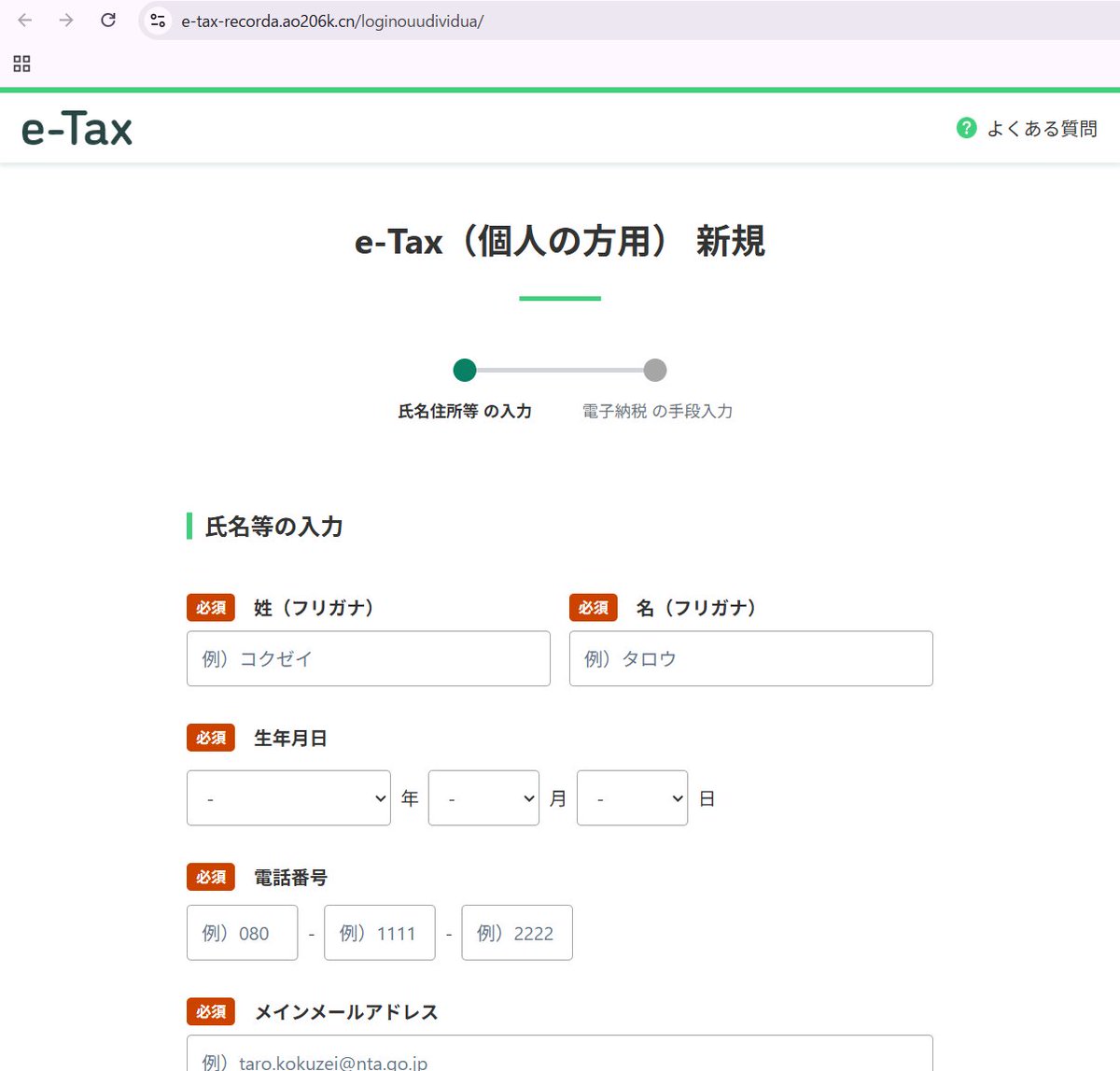The width and height of the screenshot is (1120, 1071).
Task: Click the first phone number field 080
Action: tap(243, 933)
